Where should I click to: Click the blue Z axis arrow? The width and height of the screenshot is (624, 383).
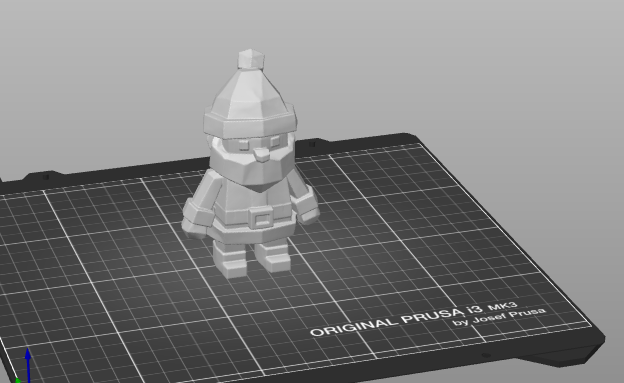[x=28, y=365]
